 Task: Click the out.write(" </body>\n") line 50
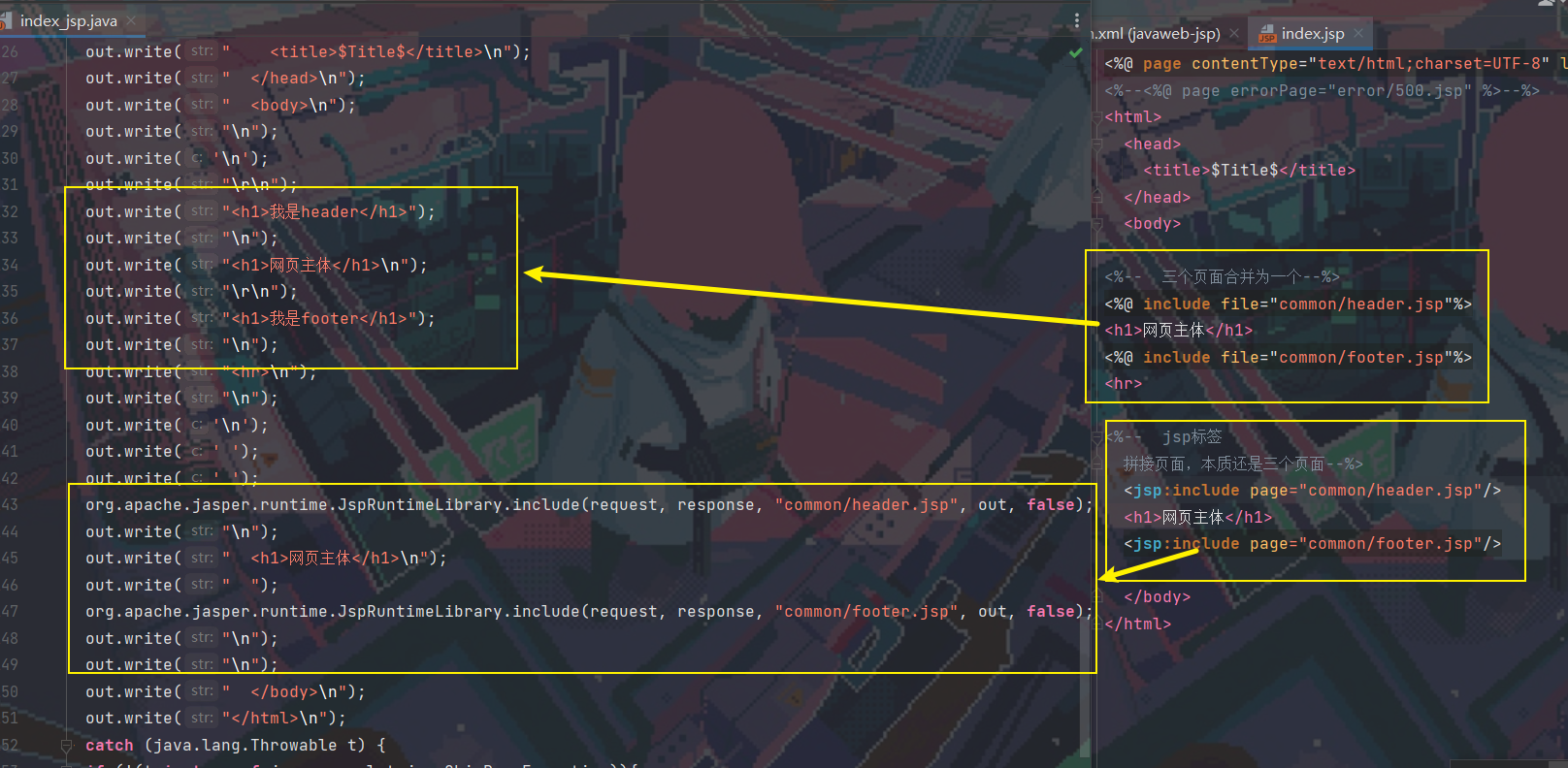225,692
